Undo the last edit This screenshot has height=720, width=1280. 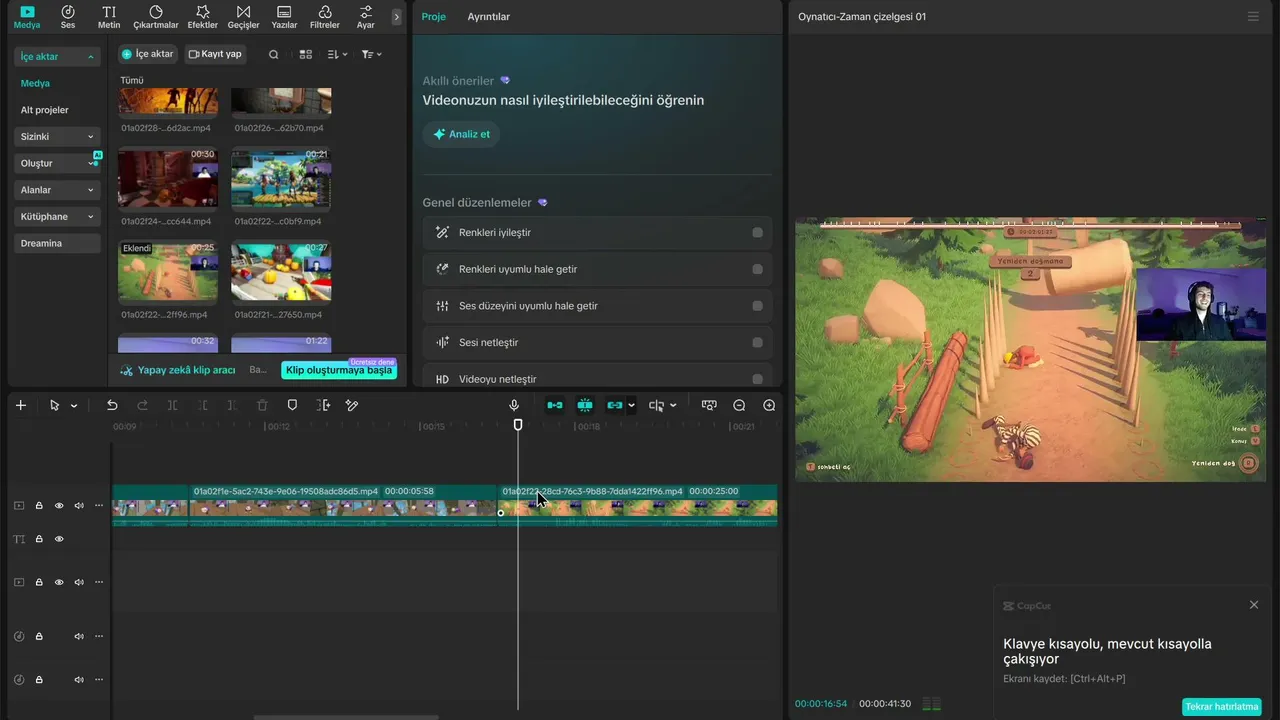pos(112,405)
